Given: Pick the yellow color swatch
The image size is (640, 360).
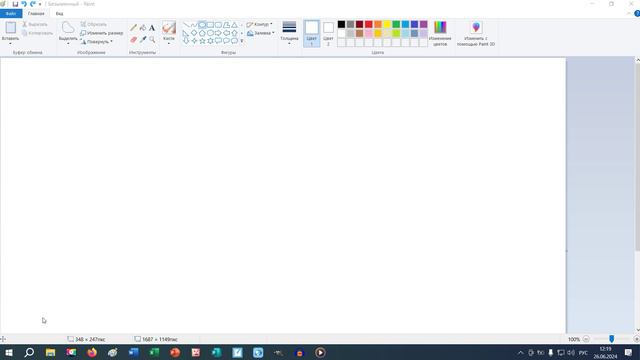Looking at the screenshot, I should tap(387, 24).
